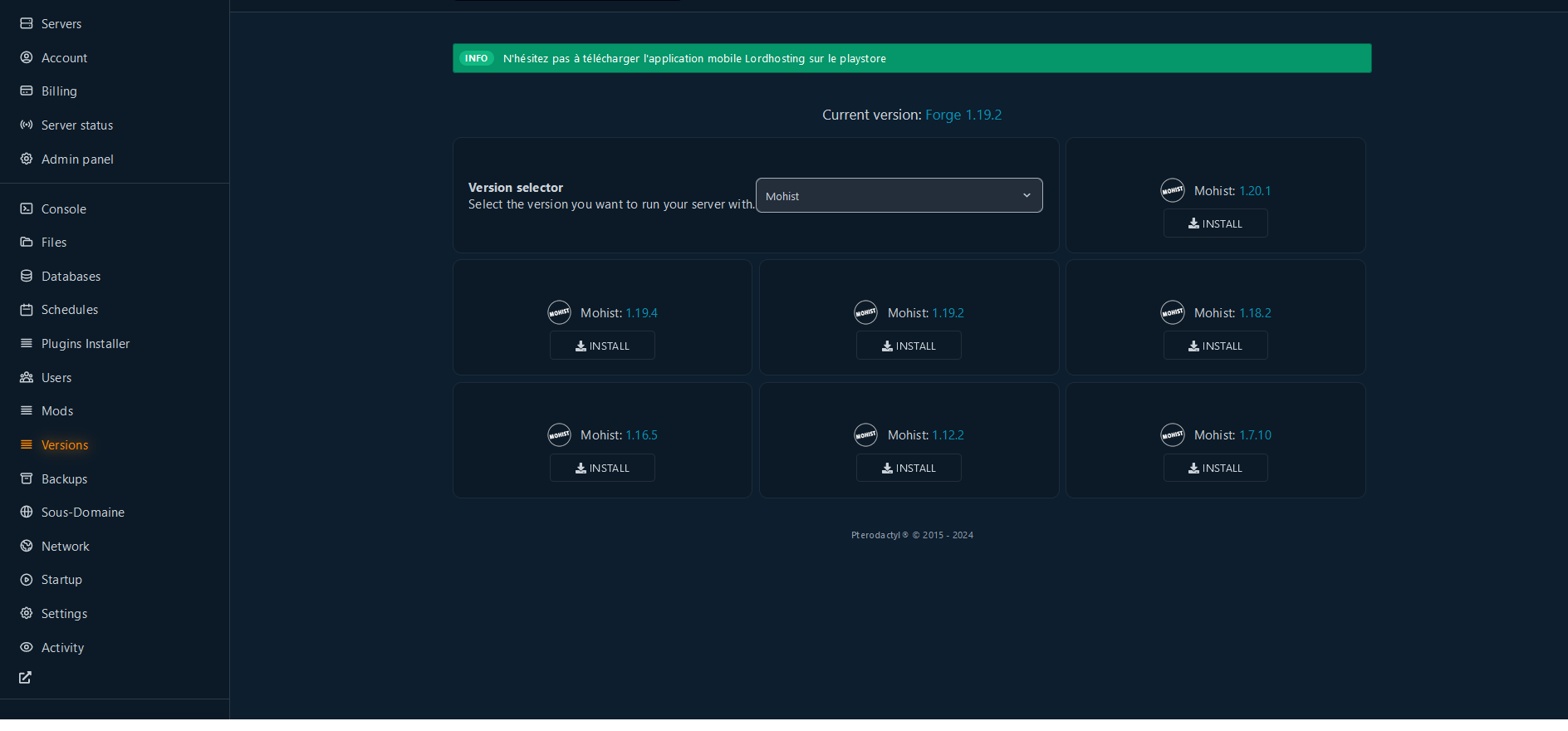Image resolution: width=1568 pixels, height=731 pixels.
Task: Open the Admin panel label
Action: pyautogui.click(x=78, y=159)
